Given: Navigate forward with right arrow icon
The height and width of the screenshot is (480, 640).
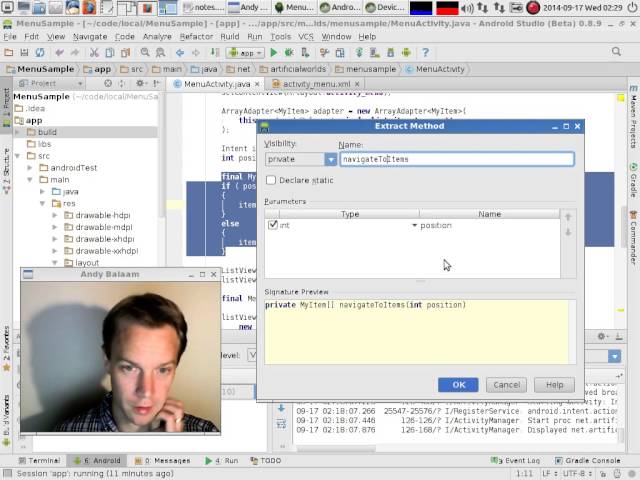Looking at the screenshot, I should click(x=196, y=53).
